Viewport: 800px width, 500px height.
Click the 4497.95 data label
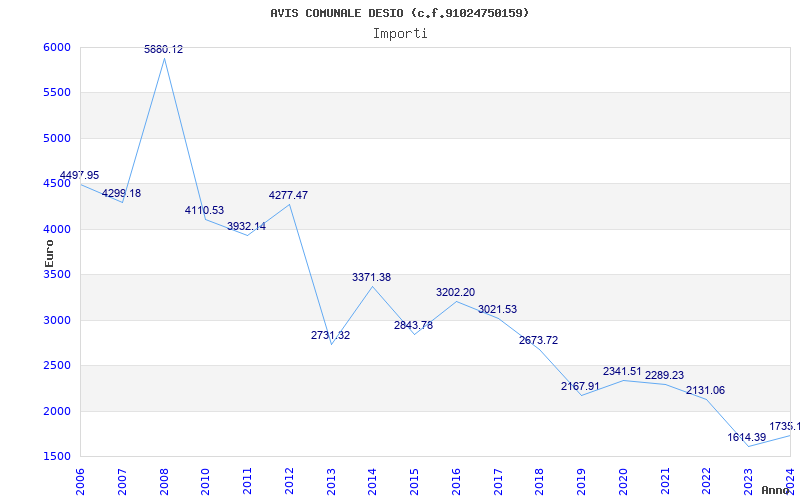(79, 176)
